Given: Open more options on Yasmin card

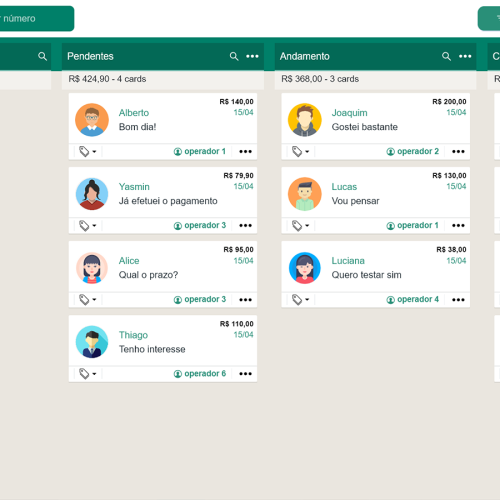Looking at the screenshot, I should [x=245, y=226].
